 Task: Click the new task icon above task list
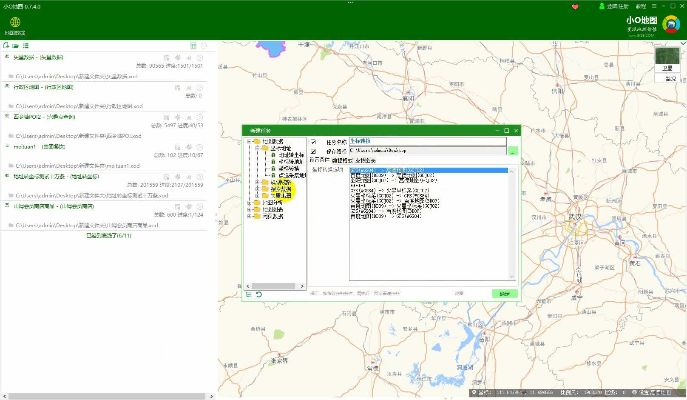(x=6, y=46)
